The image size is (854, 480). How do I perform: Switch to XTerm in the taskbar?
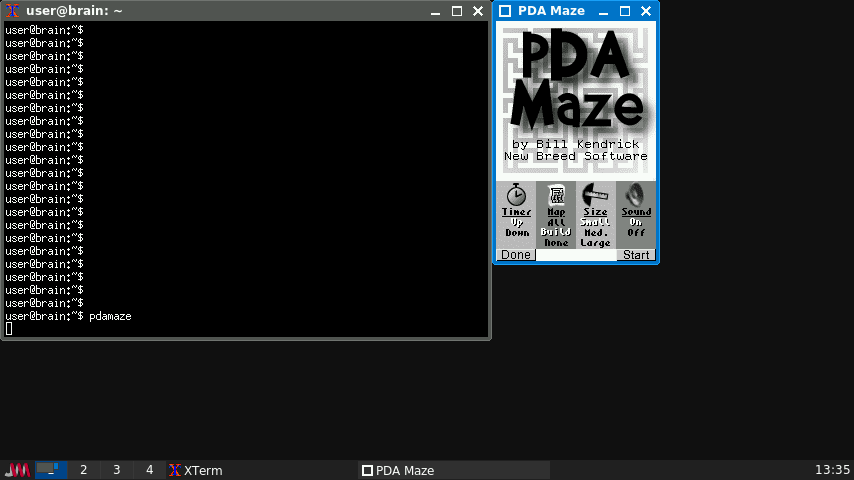click(x=196, y=470)
